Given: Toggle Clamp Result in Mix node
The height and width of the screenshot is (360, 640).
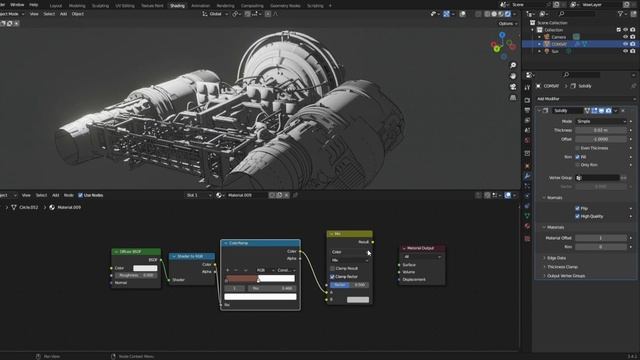Looking at the screenshot, I should (x=332, y=268).
